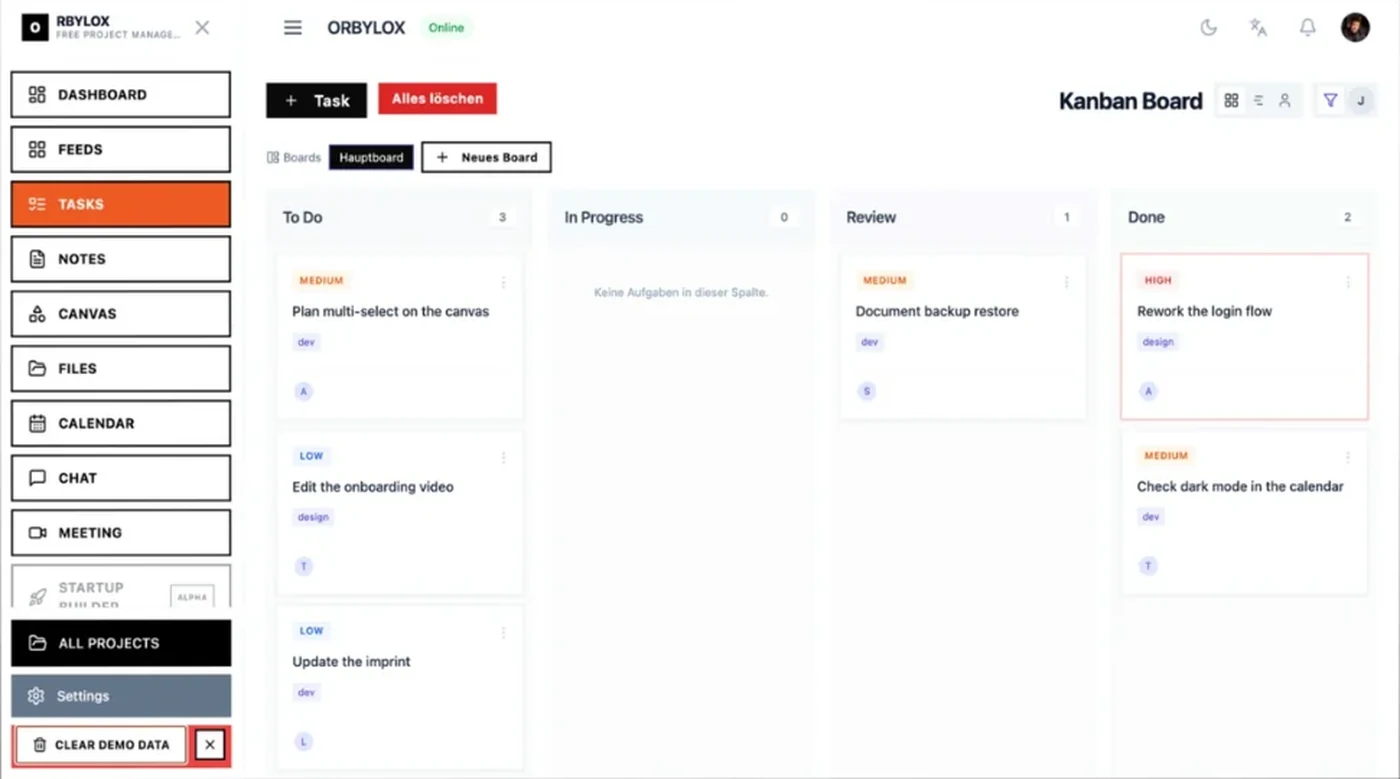The image size is (1400, 779).
Task: Open the Canvas section
Action: (x=121, y=314)
